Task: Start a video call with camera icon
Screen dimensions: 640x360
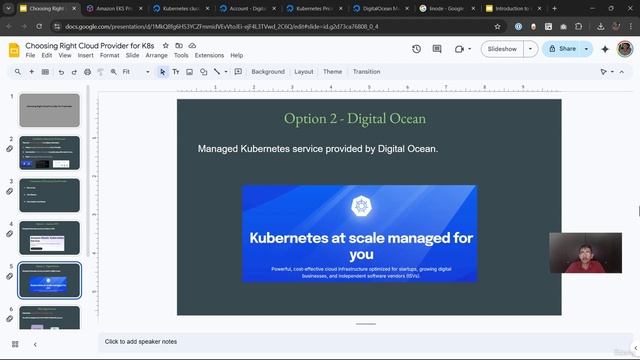Action: pyautogui.click(x=459, y=49)
